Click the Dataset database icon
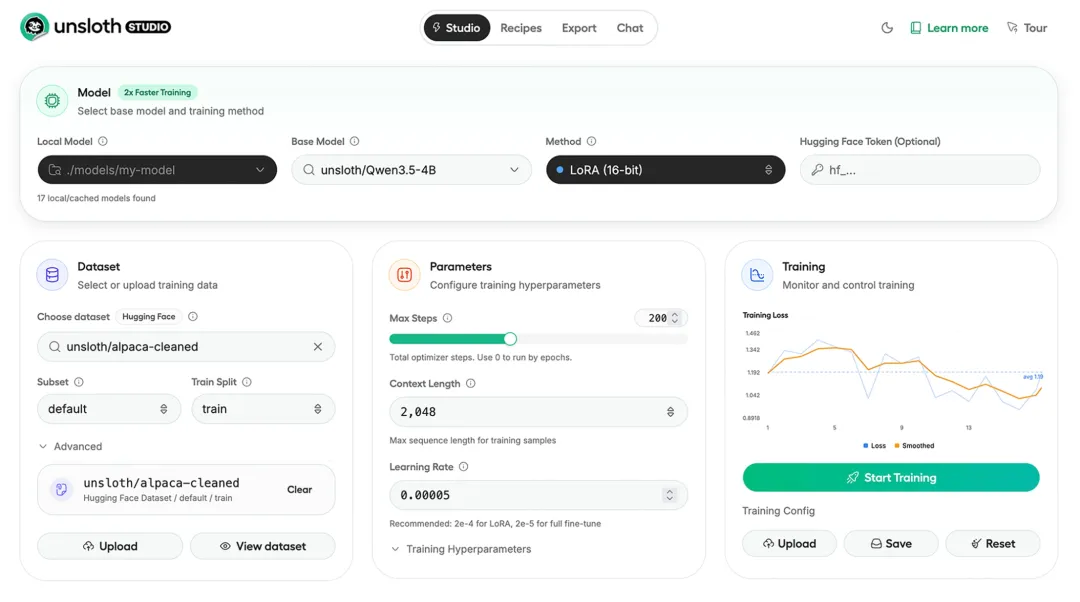This screenshot has height=602, width=1080. click(x=52, y=275)
